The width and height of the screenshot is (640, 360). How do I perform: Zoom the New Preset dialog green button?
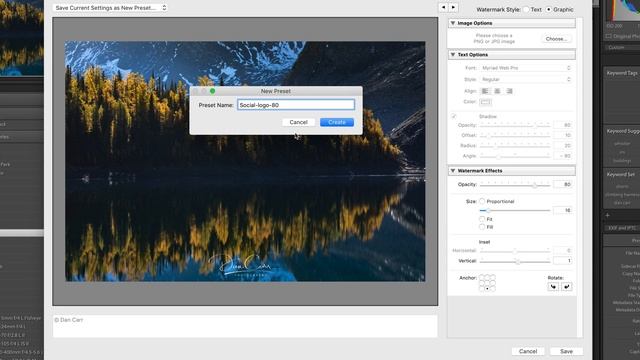pyautogui.click(x=212, y=91)
